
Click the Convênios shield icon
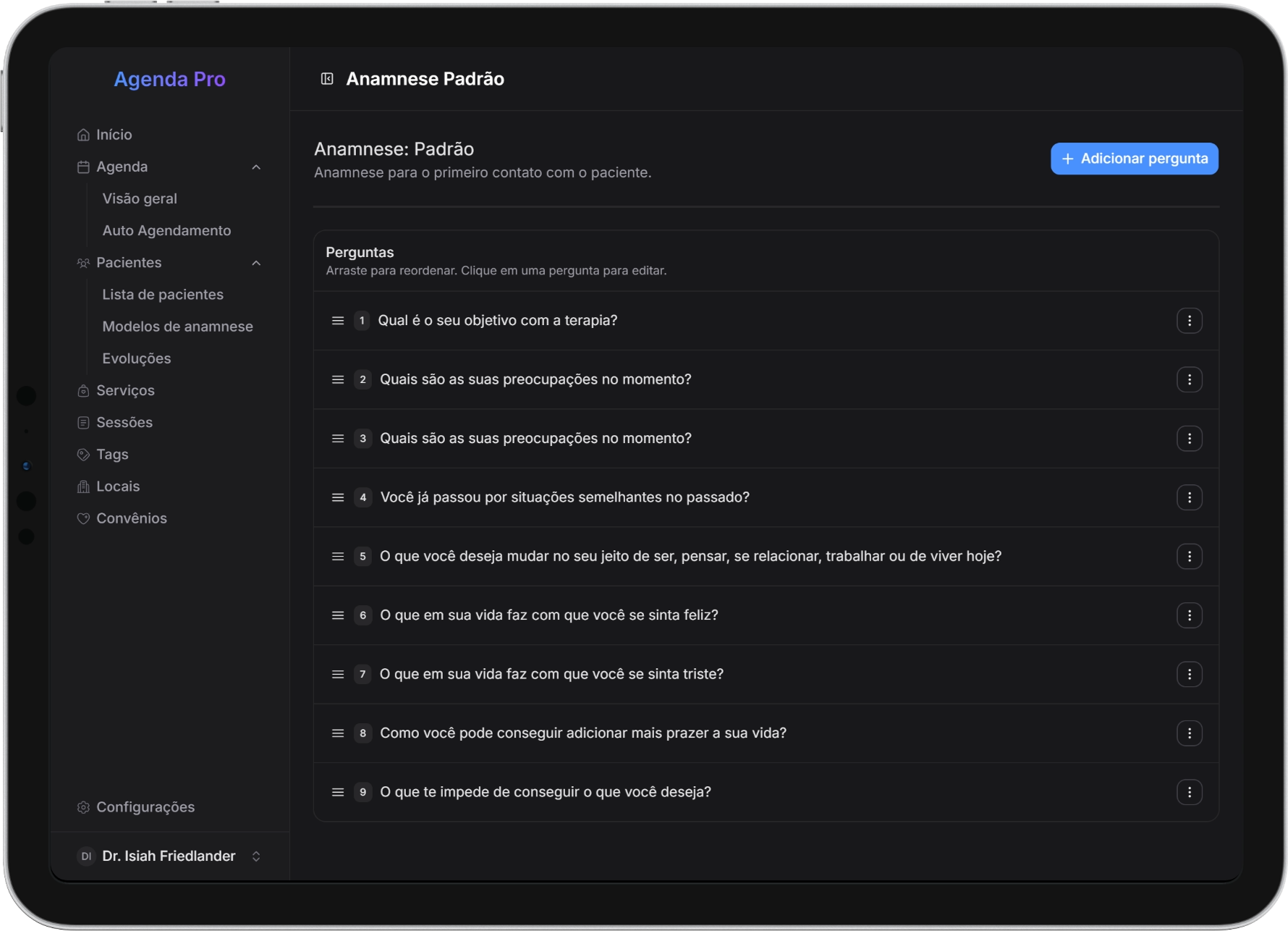84,518
